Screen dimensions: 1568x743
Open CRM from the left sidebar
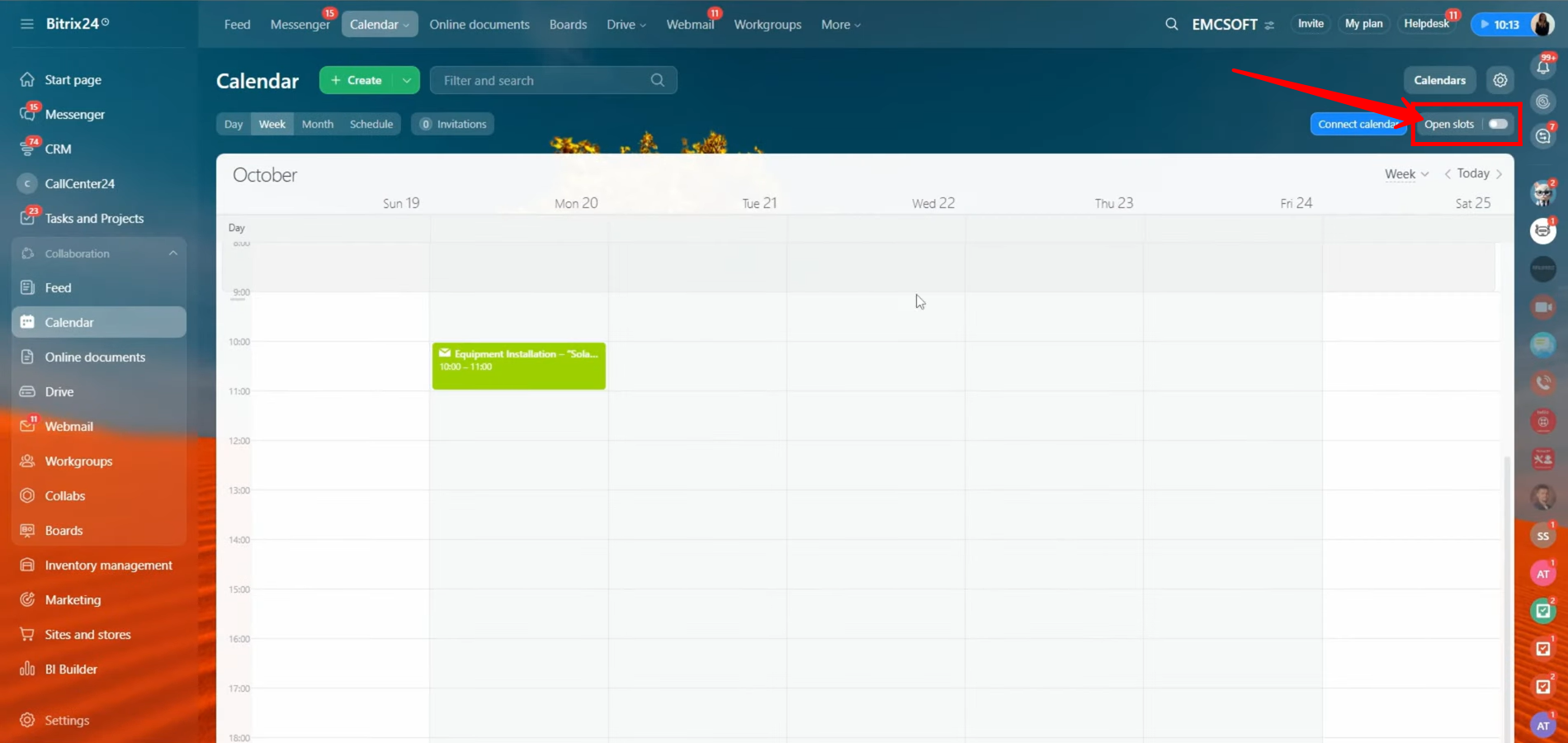(58, 149)
